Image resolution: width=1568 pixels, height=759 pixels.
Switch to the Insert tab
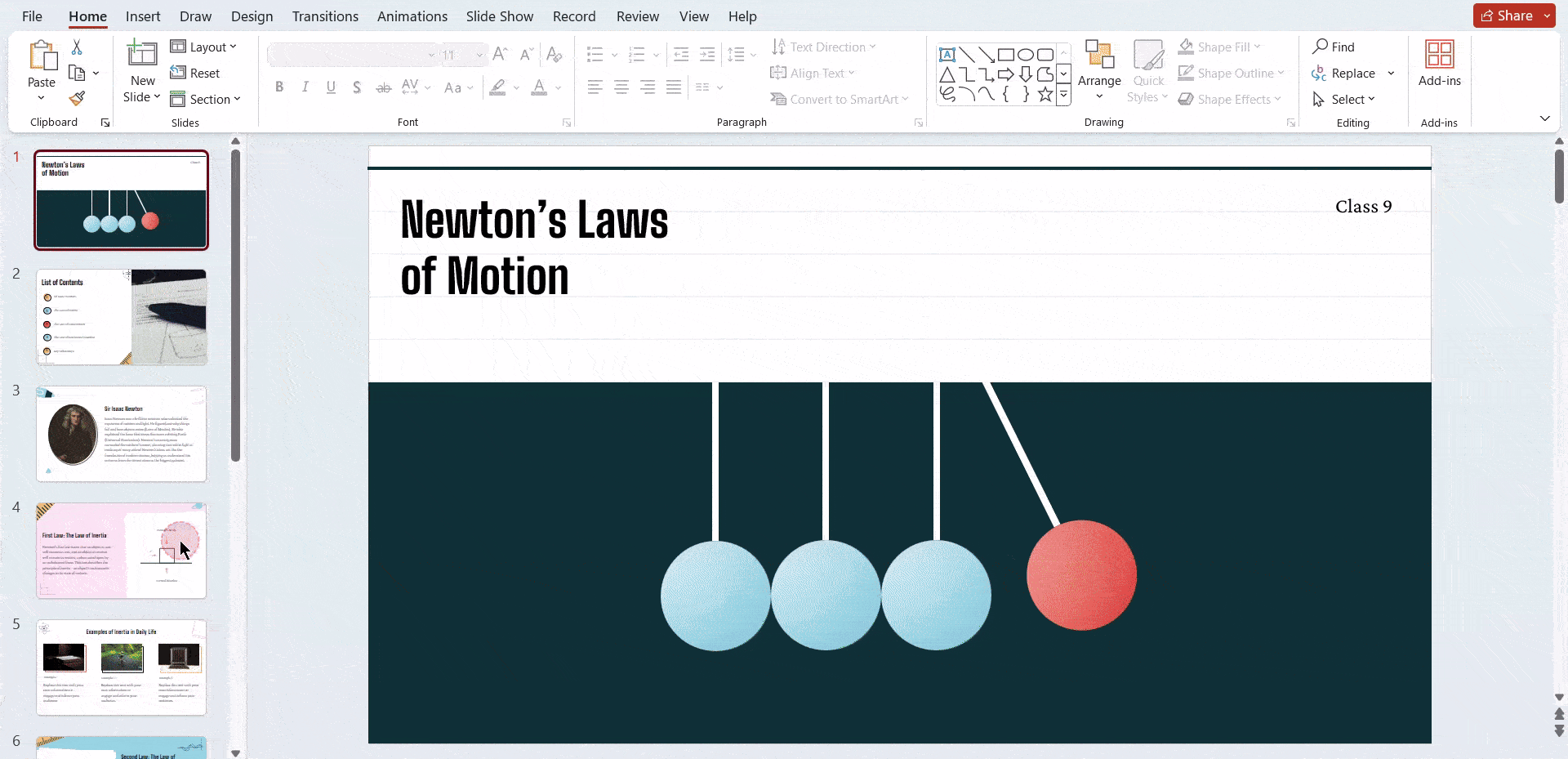pyautogui.click(x=143, y=16)
